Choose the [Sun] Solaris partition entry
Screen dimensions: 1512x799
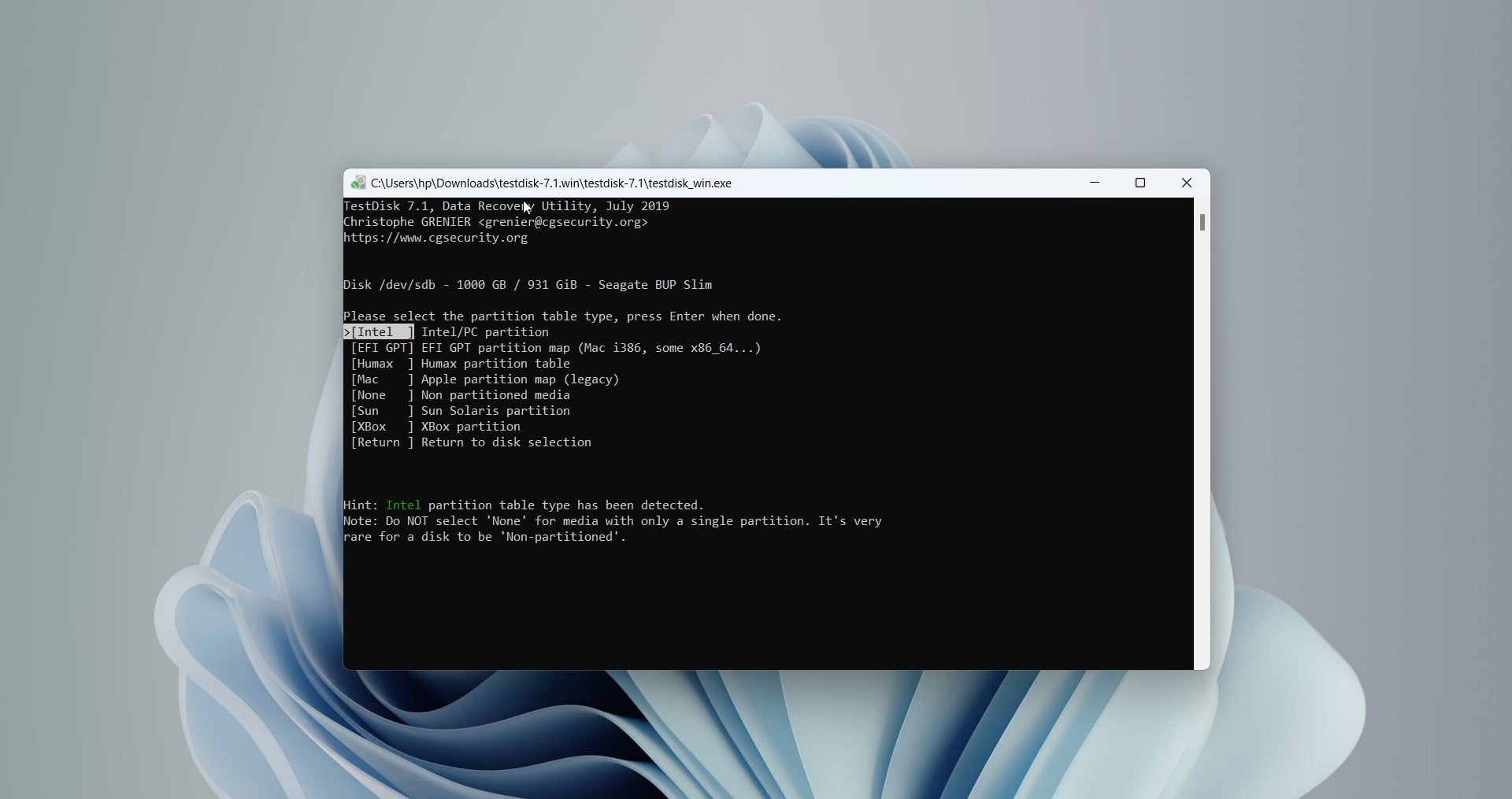(x=382, y=411)
